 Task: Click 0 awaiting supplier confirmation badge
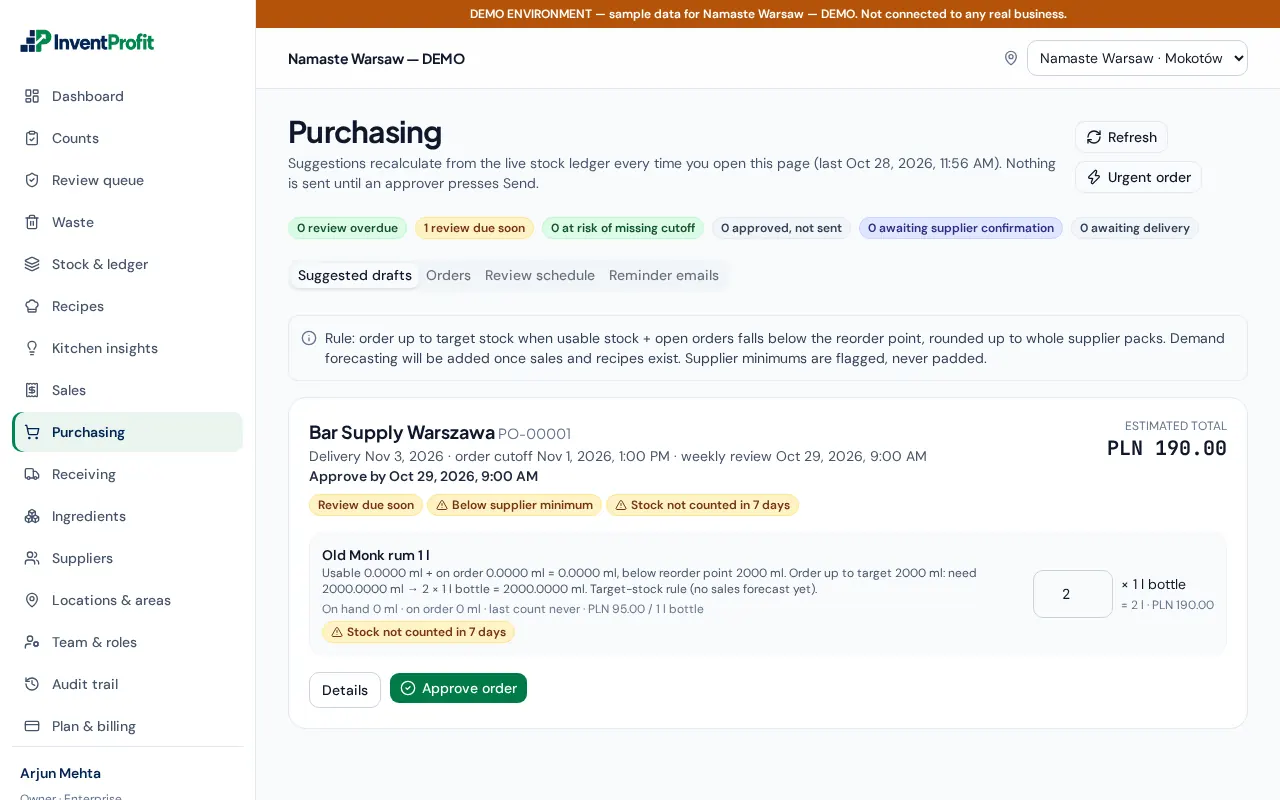[x=960, y=228]
